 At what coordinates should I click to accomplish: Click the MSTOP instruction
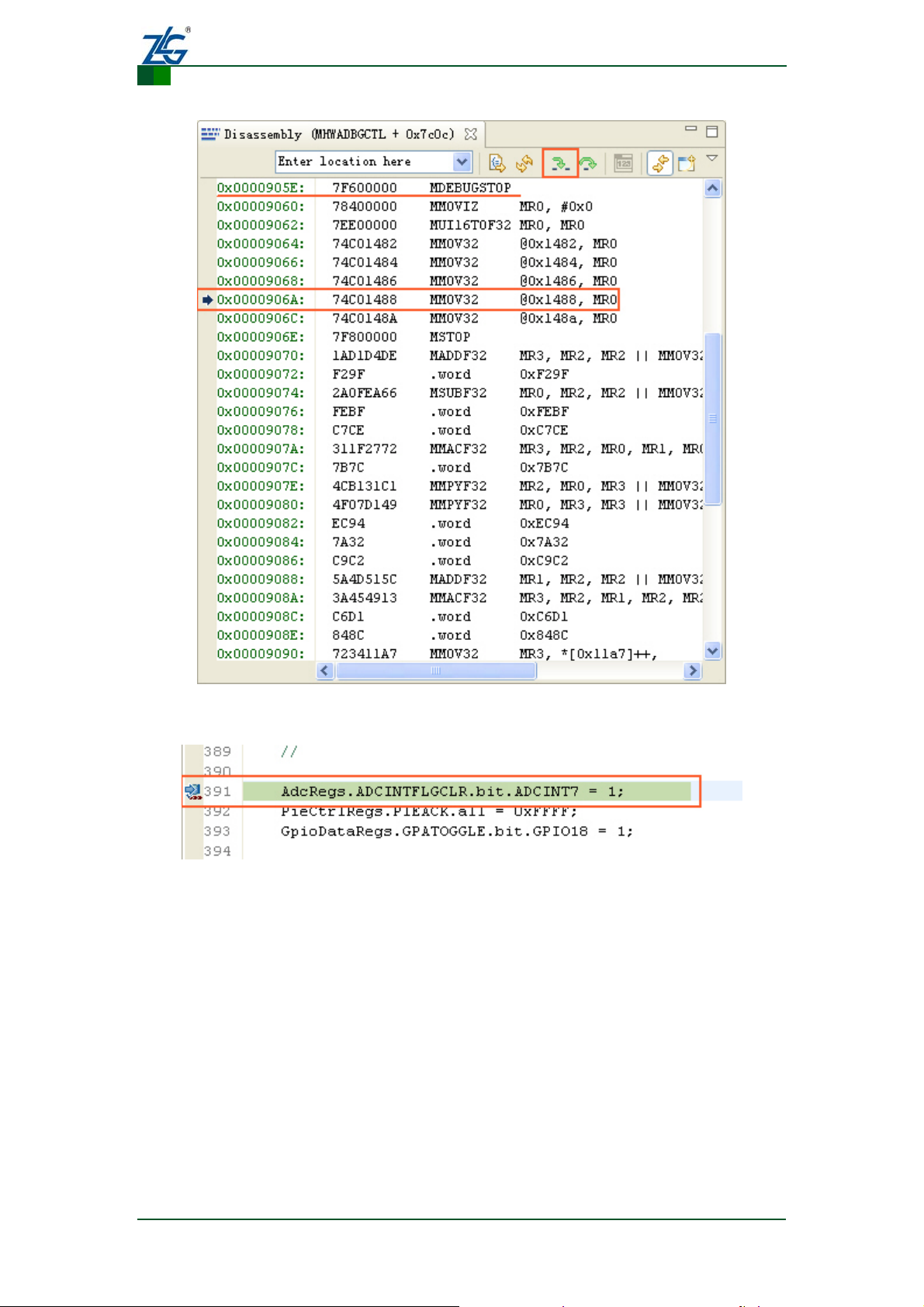[x=450, y=337]
